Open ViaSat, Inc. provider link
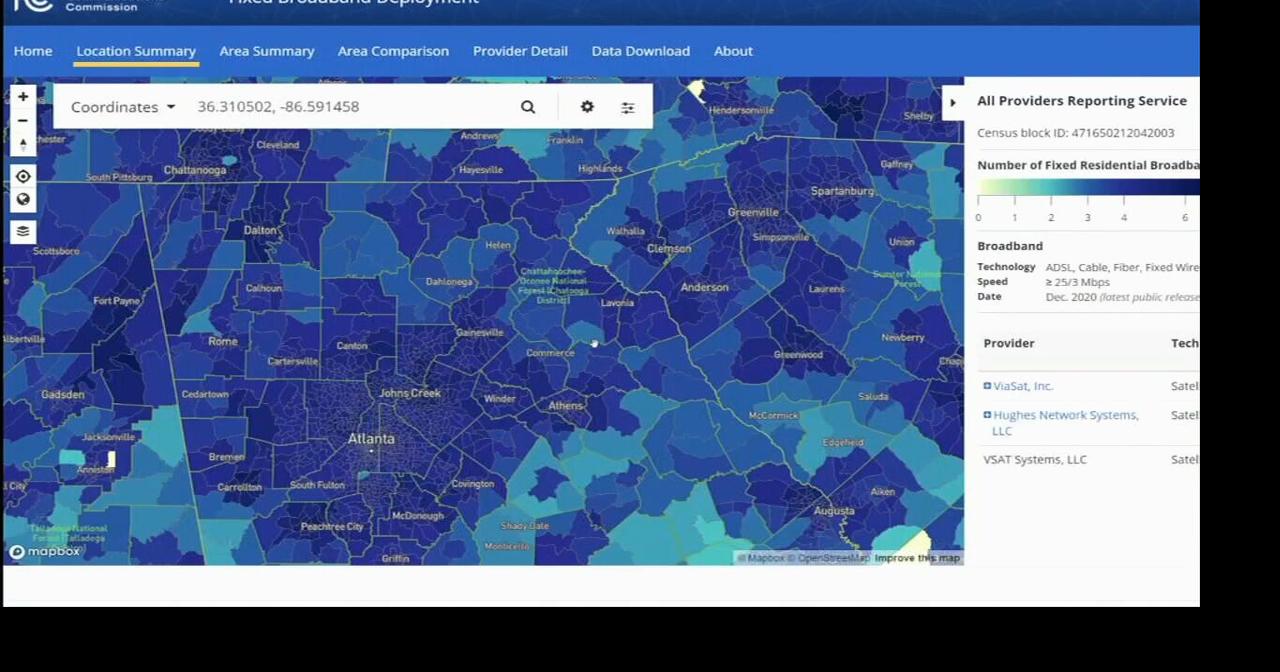This screenshot has width=1280, height=672. (x=1023, y=386)
